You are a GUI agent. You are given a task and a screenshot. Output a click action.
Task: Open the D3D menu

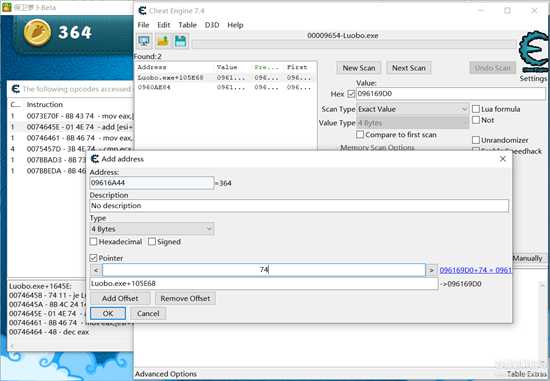point(212,25)
